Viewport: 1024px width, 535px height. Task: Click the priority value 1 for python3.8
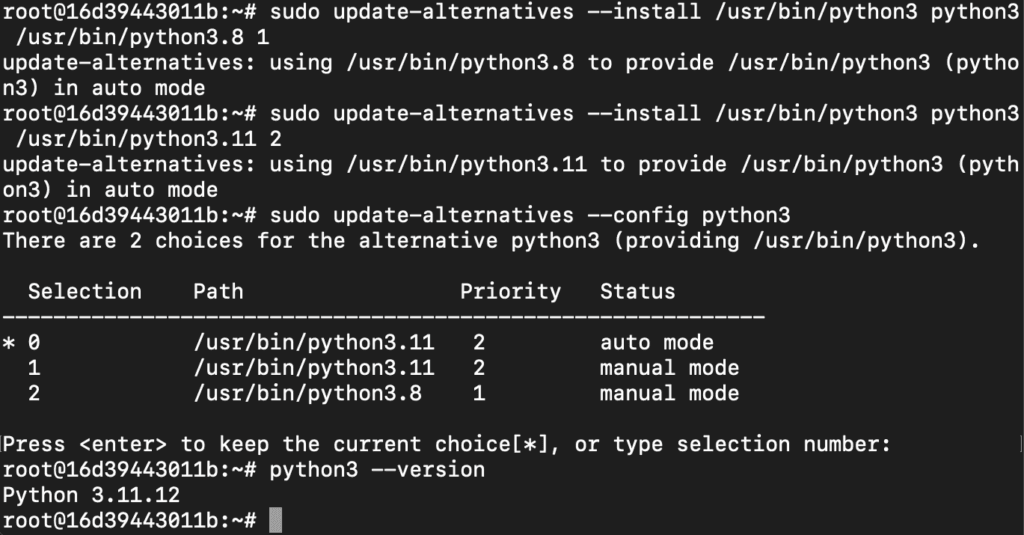pos(479,393)
